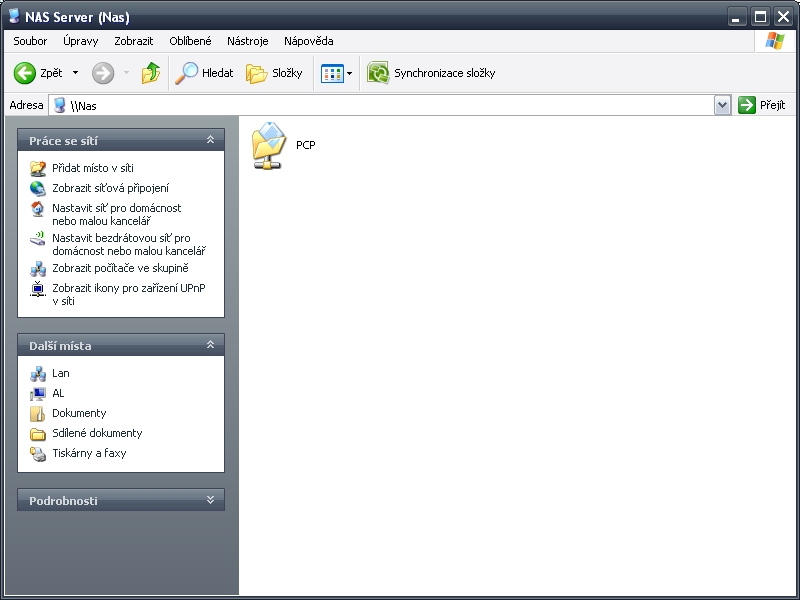The image size is (800, 600).
Task: Select the PCP shared folder icon
Action: click(x=269, y=145)
